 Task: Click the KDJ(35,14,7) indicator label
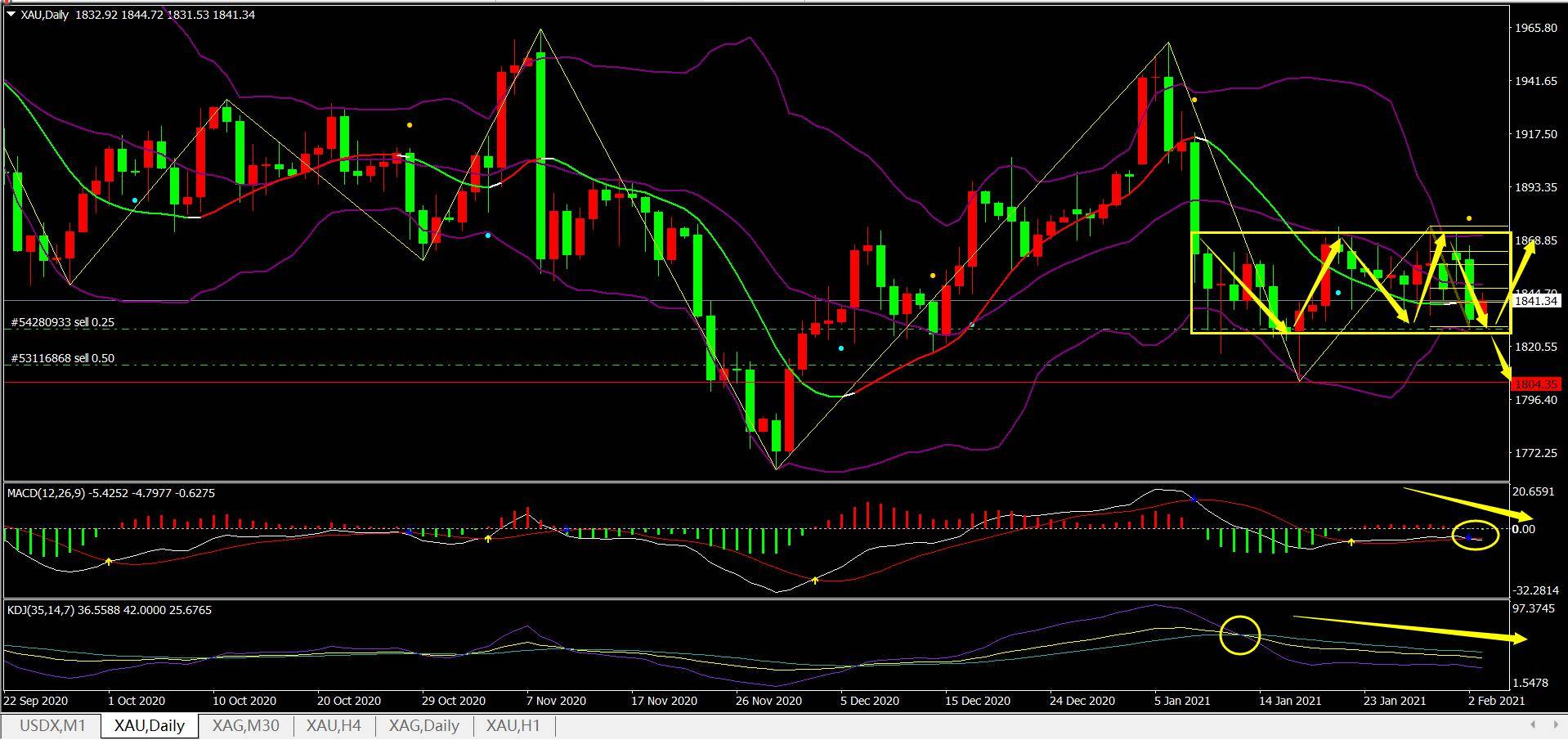coord(110,610)
